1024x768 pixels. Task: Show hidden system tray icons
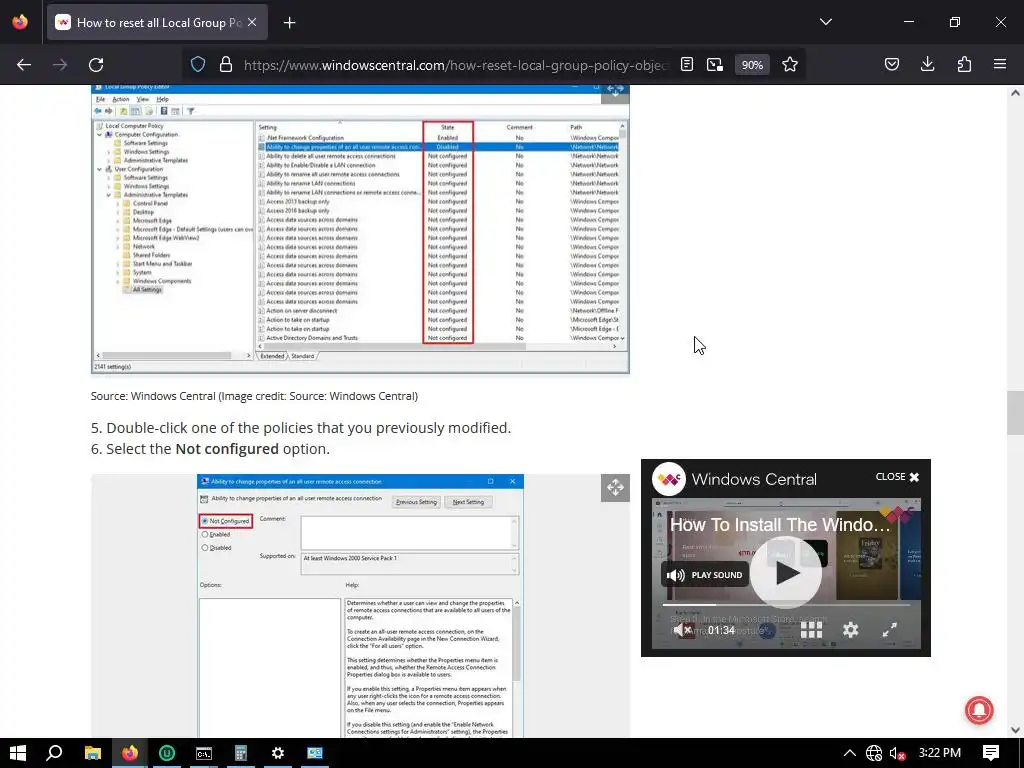[x=850, y=753]
